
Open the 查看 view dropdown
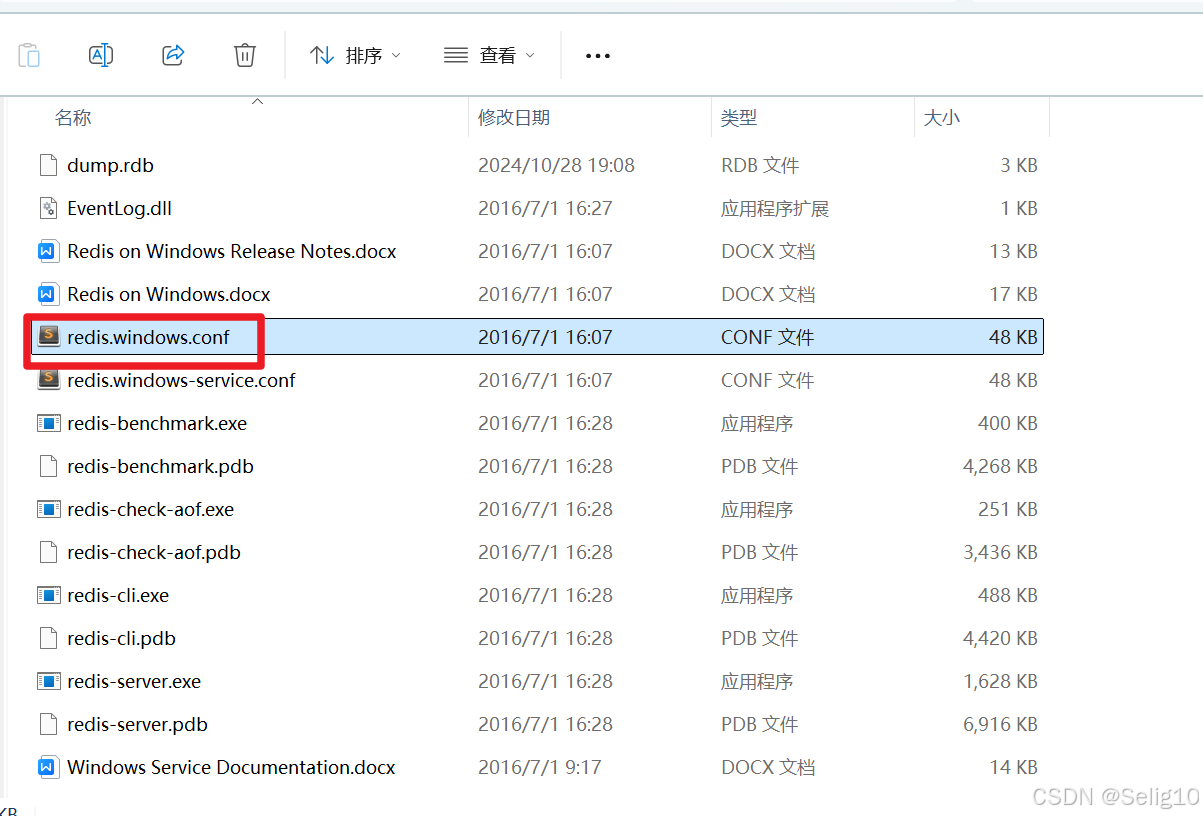tap(489, 56)
